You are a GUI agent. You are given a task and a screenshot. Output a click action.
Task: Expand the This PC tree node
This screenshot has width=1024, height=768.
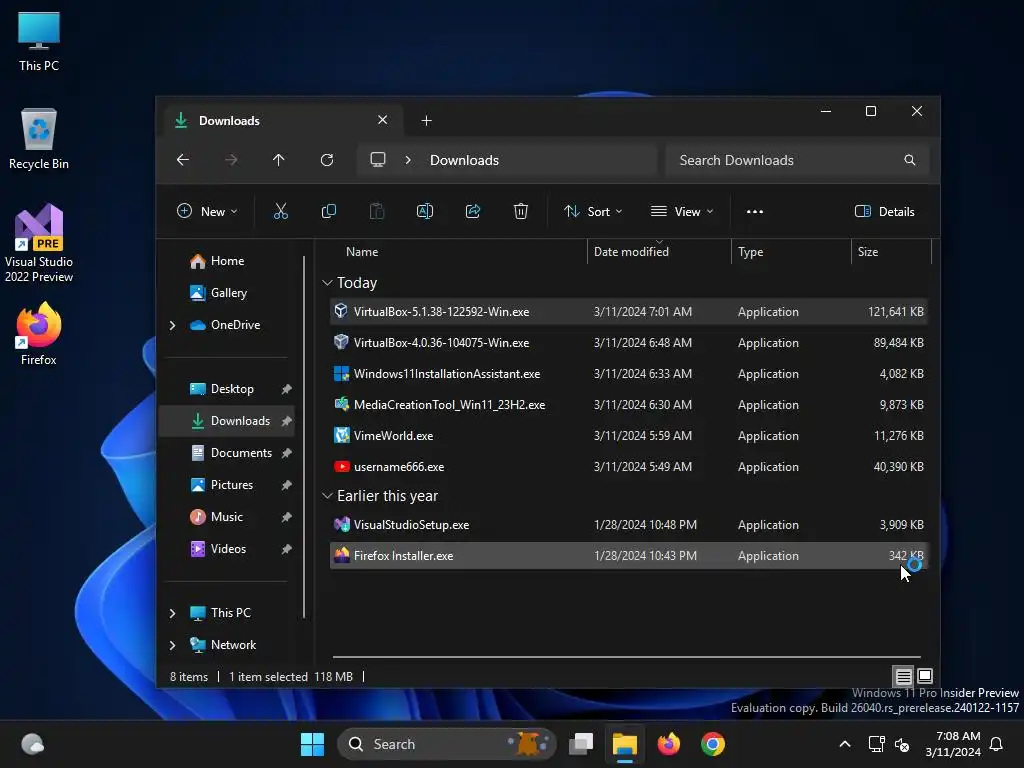pos(172,613)
